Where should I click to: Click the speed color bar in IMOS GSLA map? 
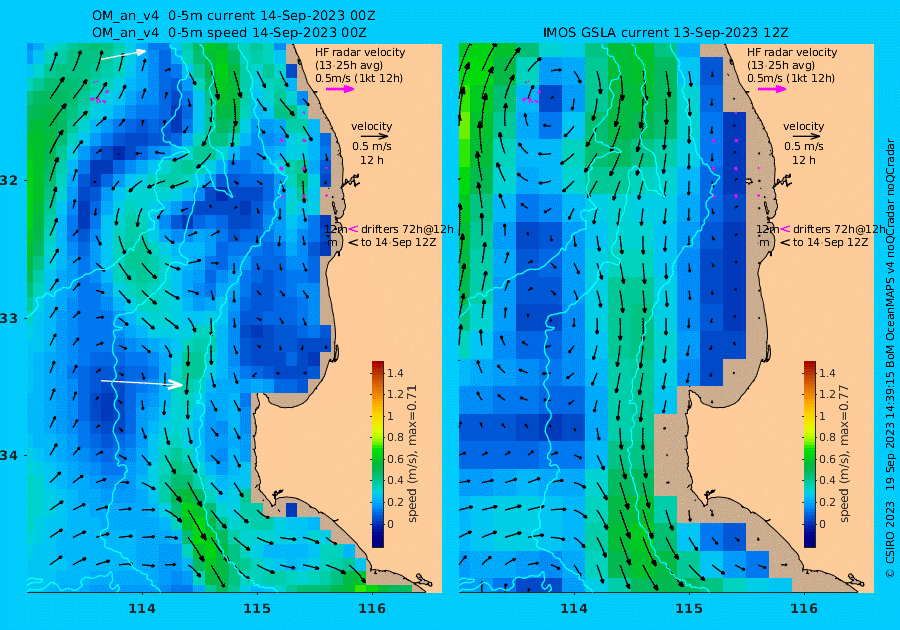point(809,454)
